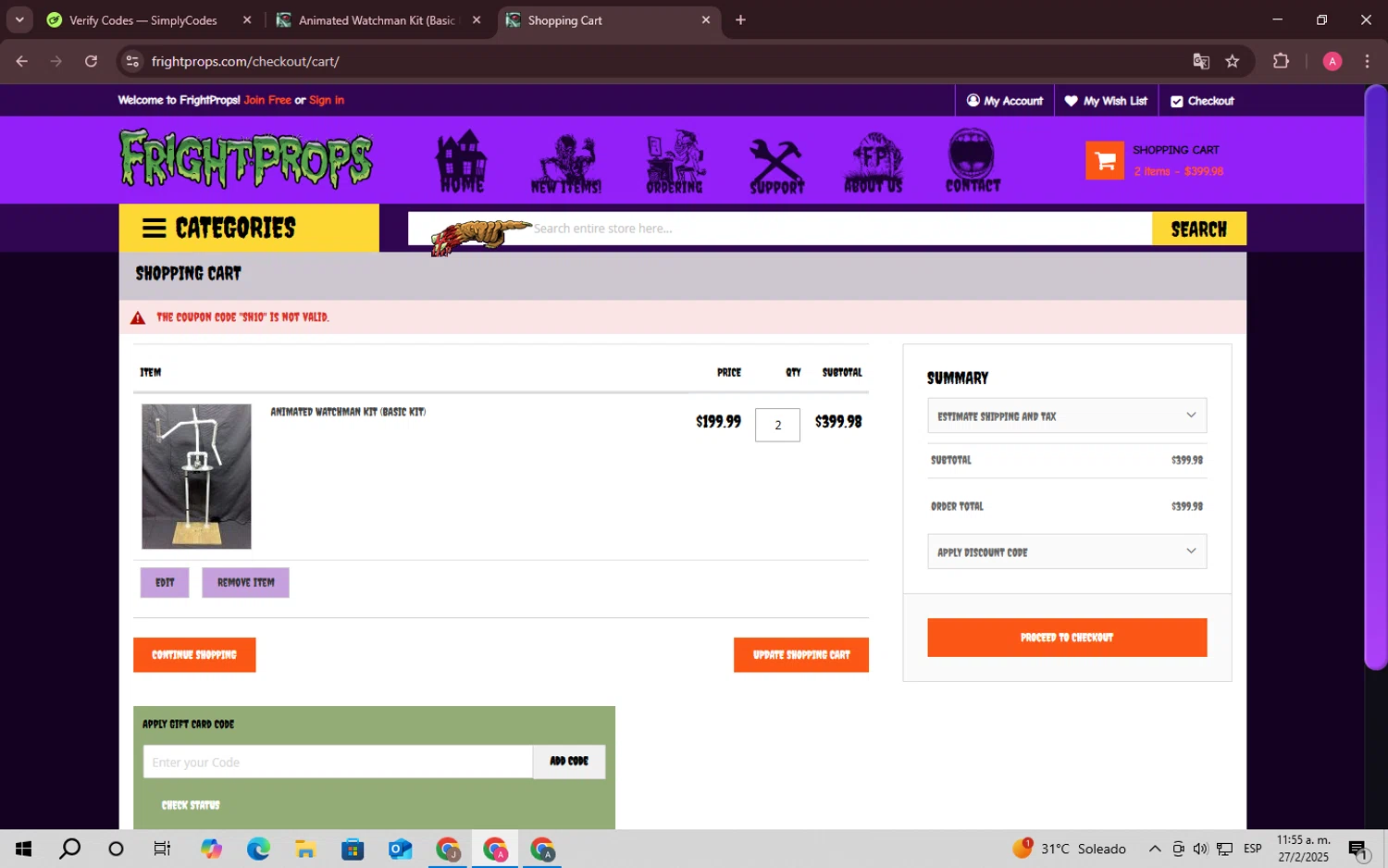
Task: Focus the gift card code field
Action: tap(338, 762)
